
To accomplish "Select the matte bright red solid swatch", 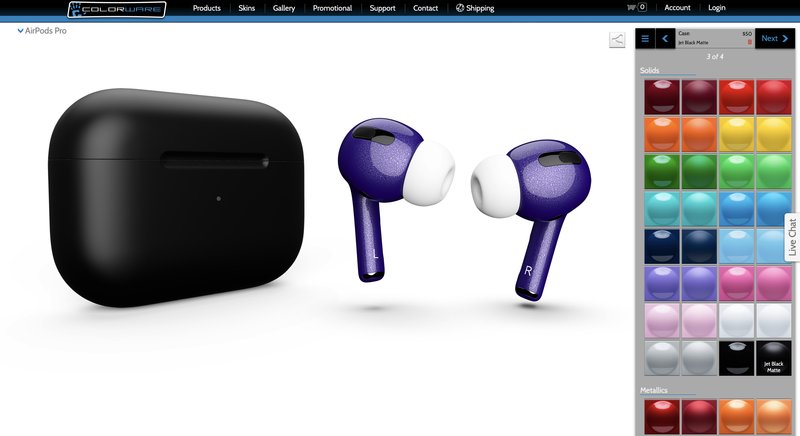I will pyautogui.click(x=773, y=97).
